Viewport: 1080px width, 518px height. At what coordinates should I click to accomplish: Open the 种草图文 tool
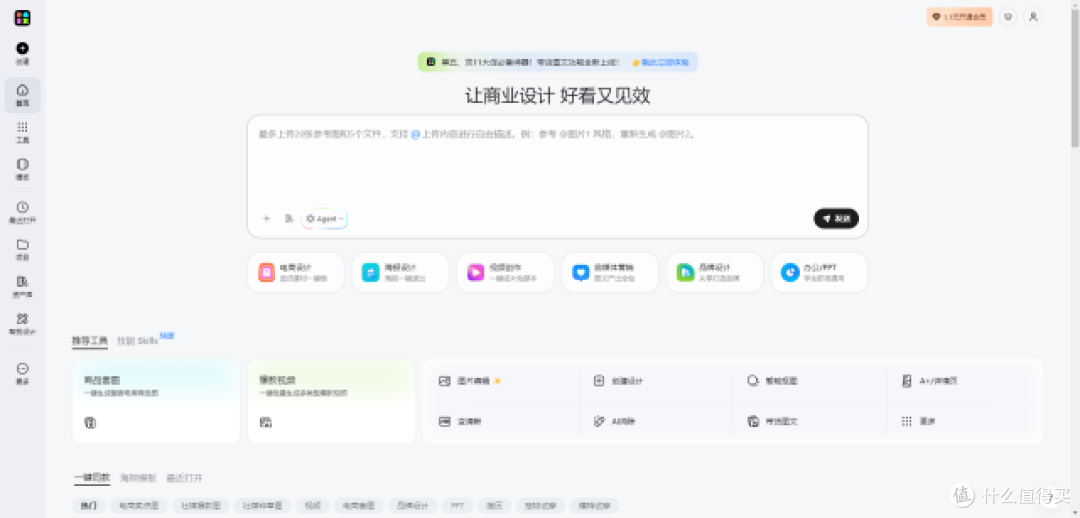coord(773,421)
